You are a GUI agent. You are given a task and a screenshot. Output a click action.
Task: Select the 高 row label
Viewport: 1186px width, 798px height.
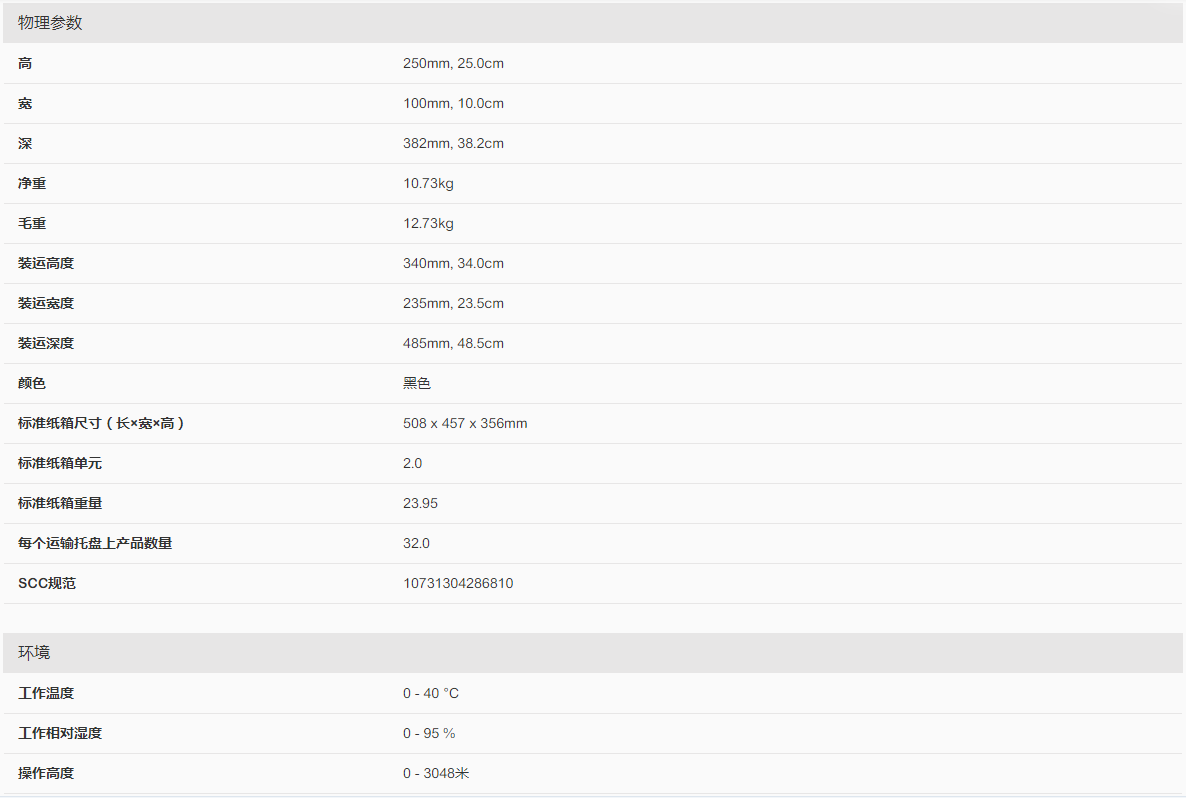tap(25, 64)
